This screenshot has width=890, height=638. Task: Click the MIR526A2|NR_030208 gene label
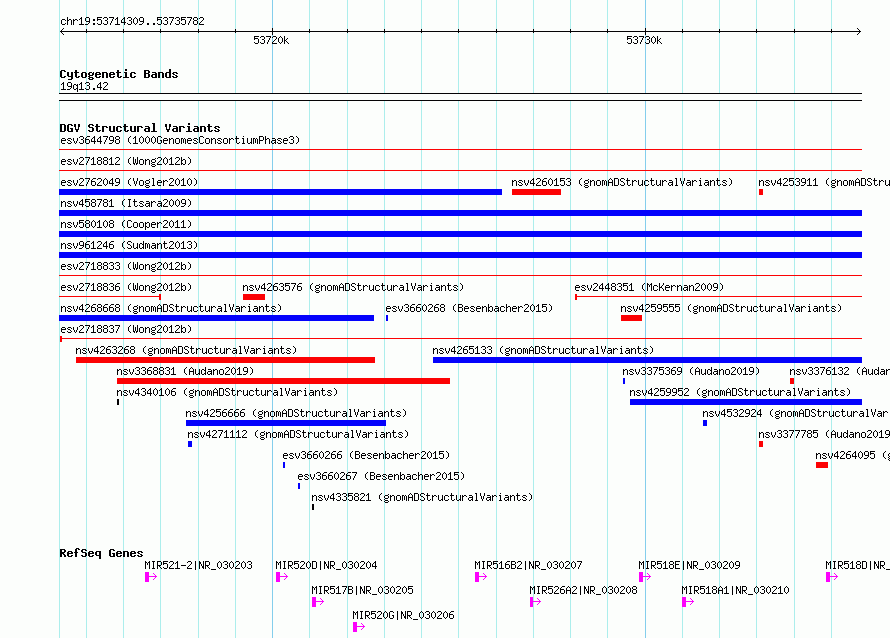point(583,590)
